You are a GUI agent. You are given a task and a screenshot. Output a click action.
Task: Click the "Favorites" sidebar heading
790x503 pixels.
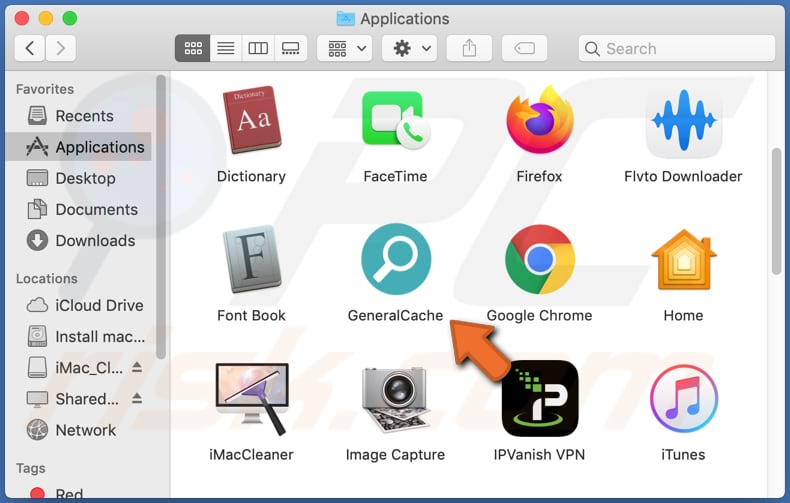pos(45,89)
